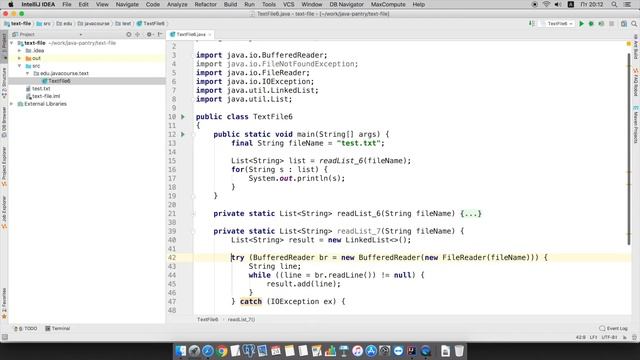Expand the .idea folder arrow

19,51
